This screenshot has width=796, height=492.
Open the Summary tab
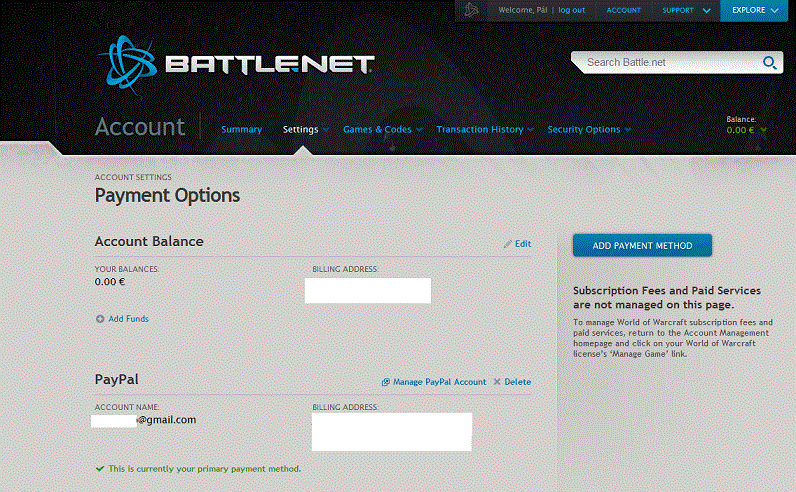tap(242, 129)
